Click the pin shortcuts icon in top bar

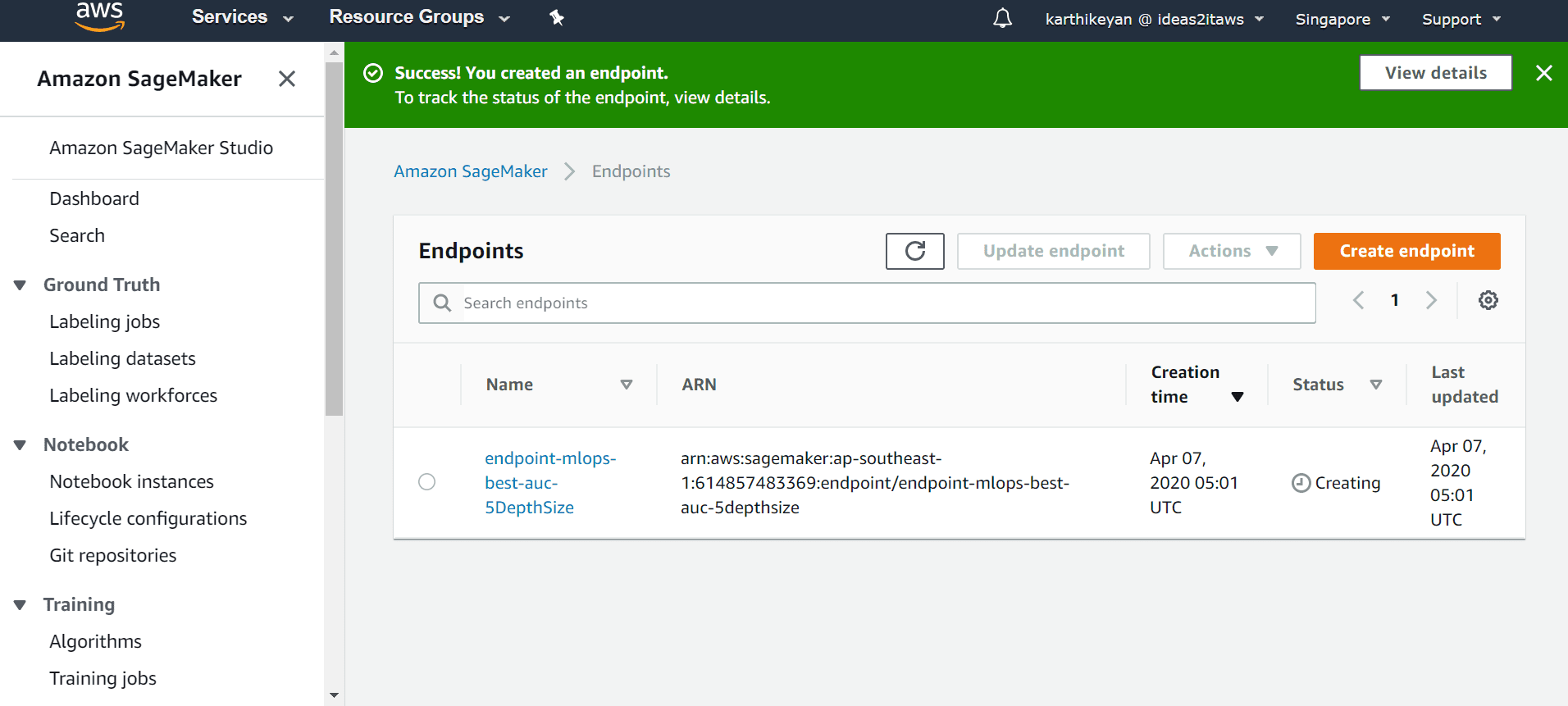pyautogui.click(x=557, y=17)
